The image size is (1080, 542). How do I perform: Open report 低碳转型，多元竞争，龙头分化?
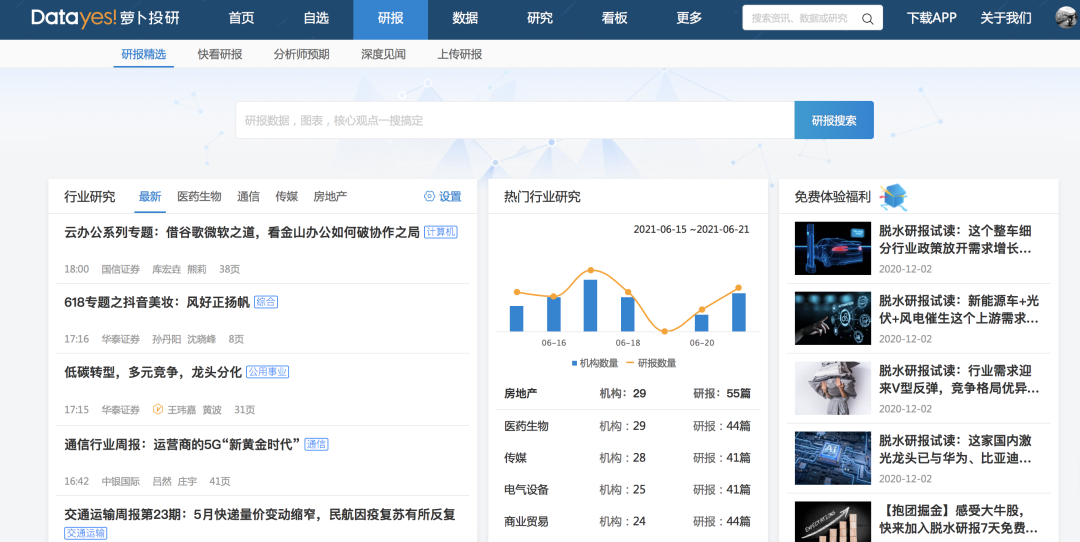coord(153,372)
